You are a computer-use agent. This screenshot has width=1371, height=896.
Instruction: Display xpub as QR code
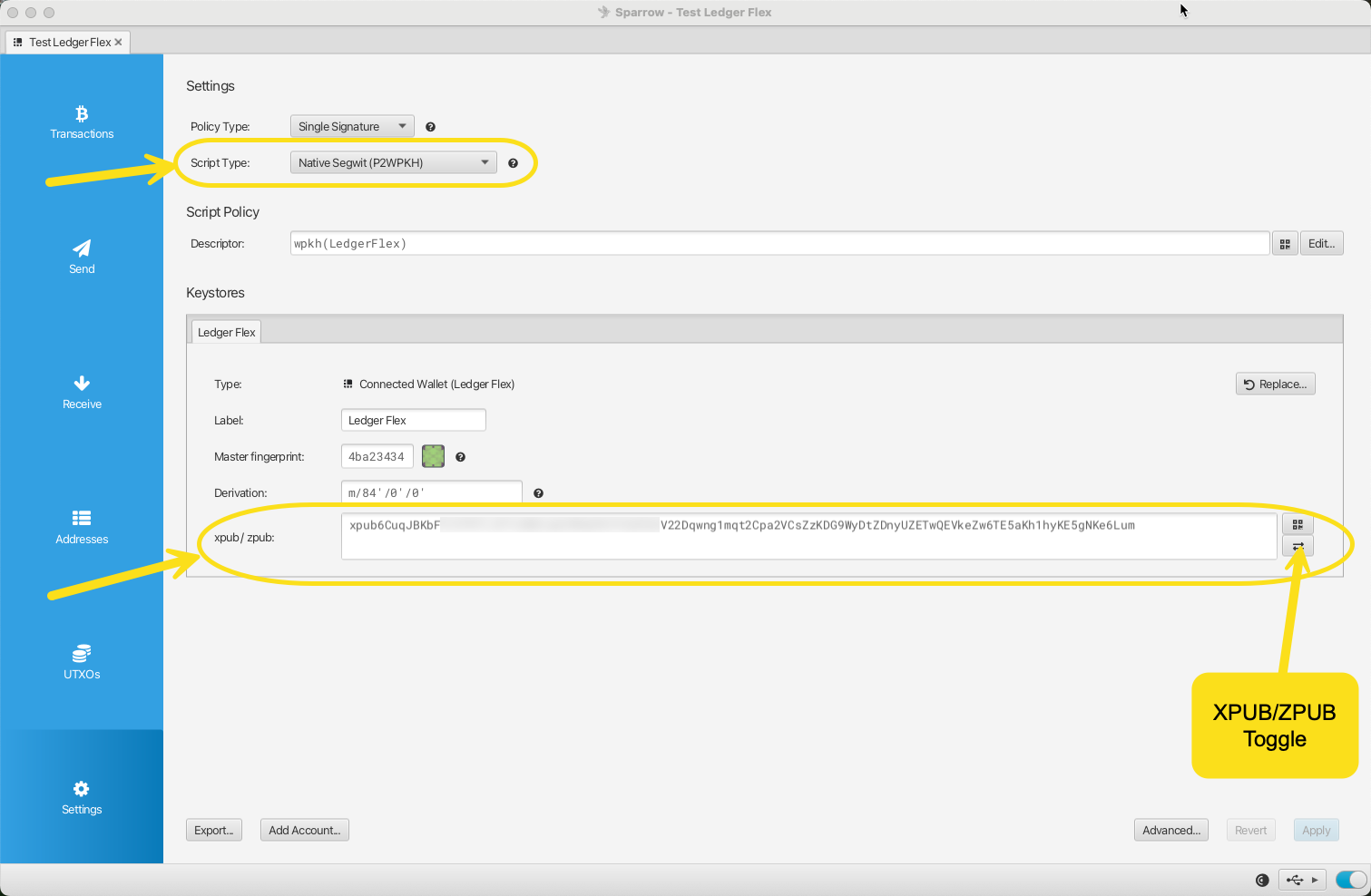[1298, 524]
